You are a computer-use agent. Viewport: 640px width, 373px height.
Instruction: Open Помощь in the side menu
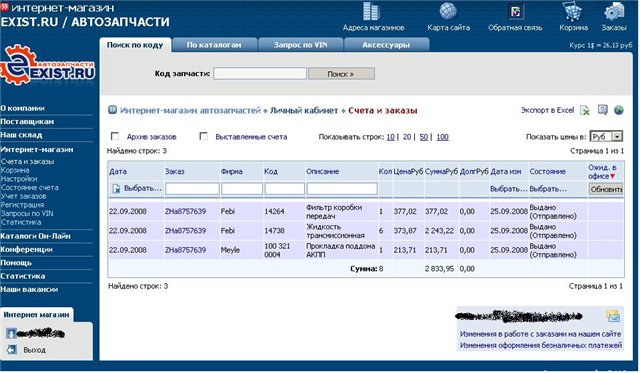pos(16,263)
